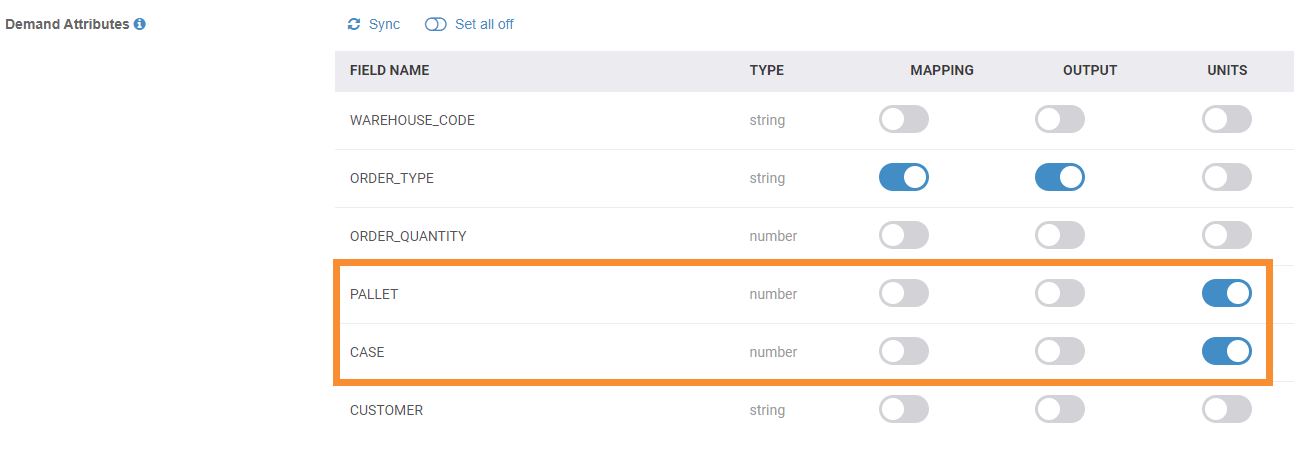Switch on CASE output toggle

pyautogui.click(x=1059, y=352)
